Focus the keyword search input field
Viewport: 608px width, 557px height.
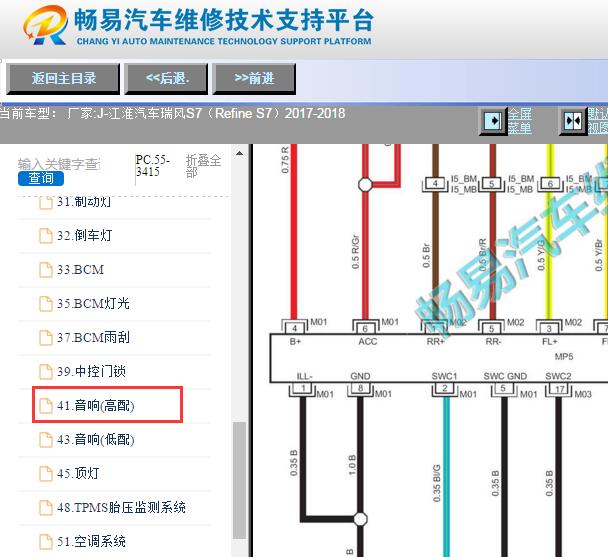point(59,164)
